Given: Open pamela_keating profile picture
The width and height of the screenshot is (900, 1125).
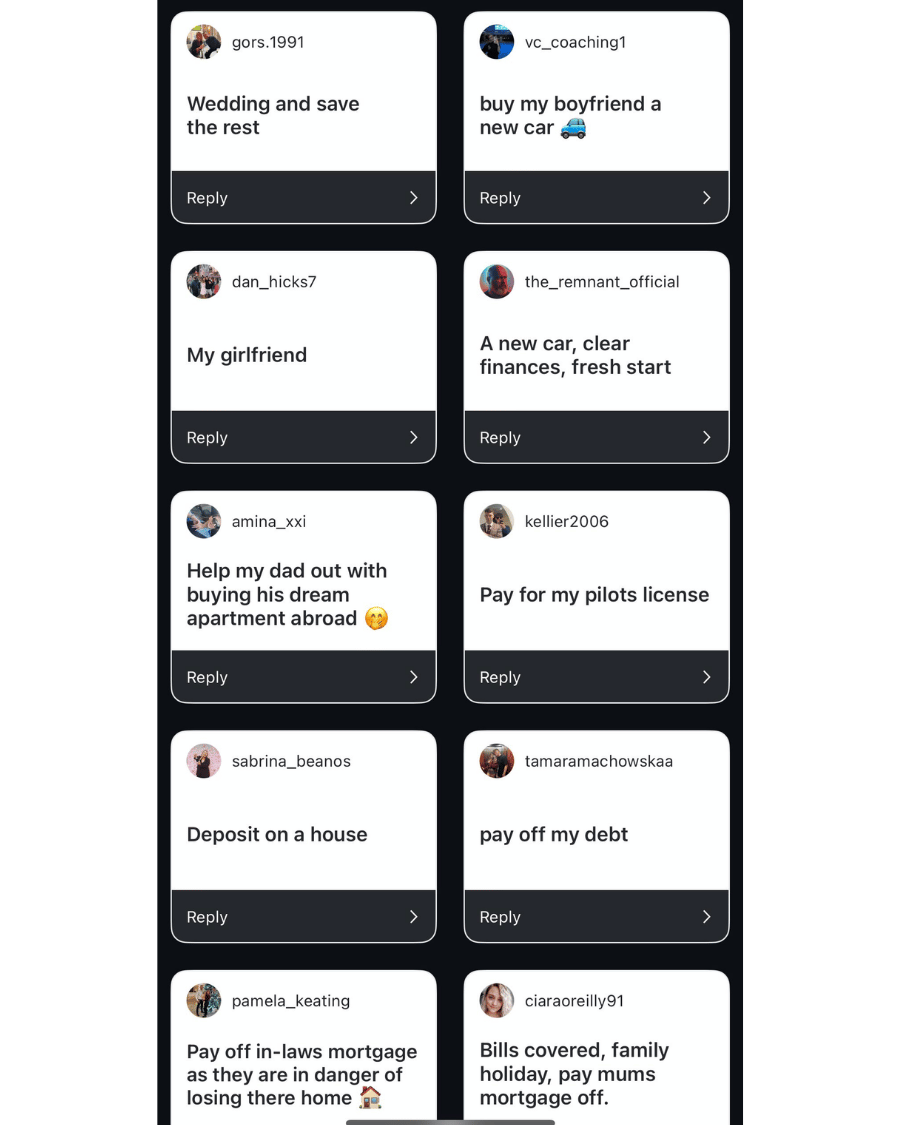Looking at the screenshot, I should pos(204,1001).
